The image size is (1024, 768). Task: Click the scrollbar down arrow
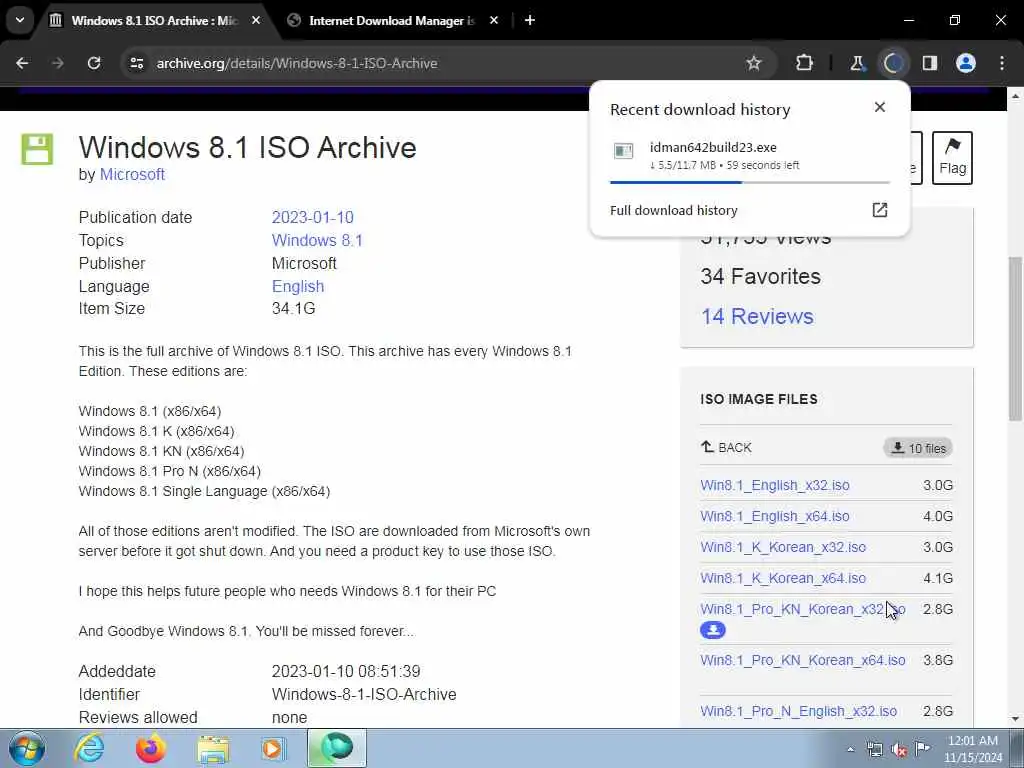(x=1015, y=719)
